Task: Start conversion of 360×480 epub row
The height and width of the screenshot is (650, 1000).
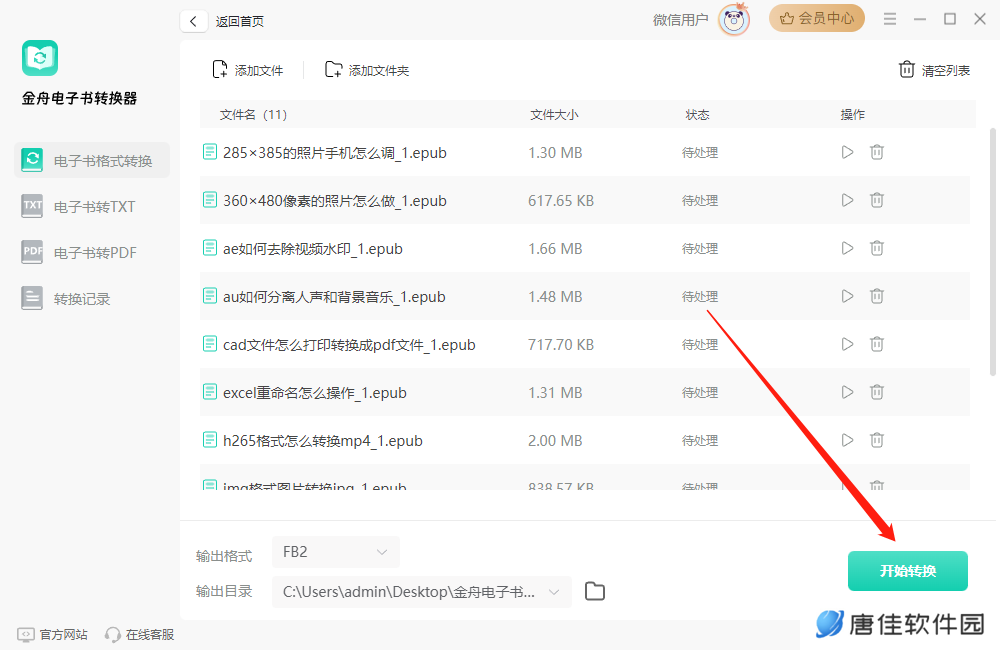Action: tap(847, 200)
